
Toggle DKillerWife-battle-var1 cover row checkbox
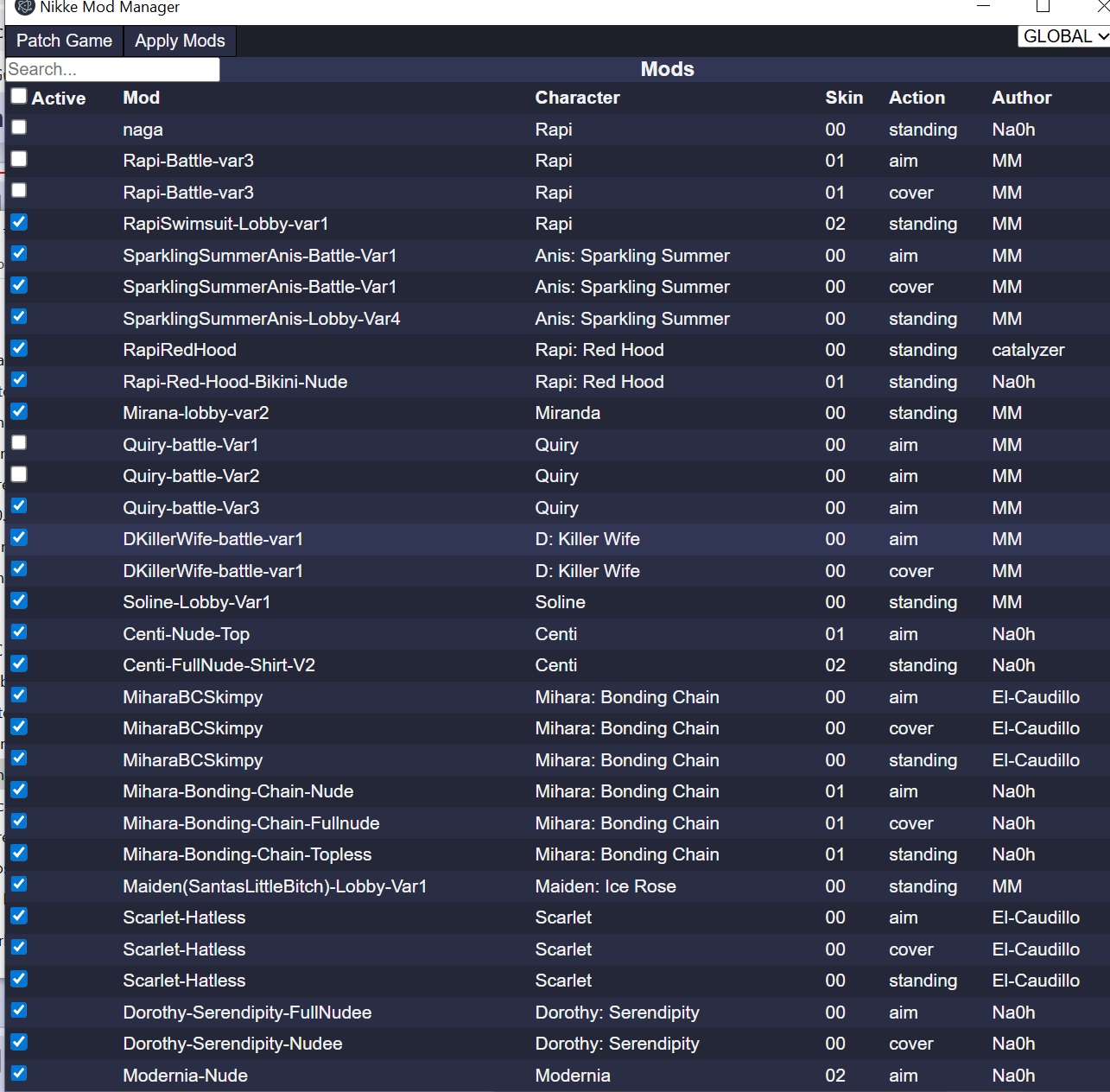[19, 569]
